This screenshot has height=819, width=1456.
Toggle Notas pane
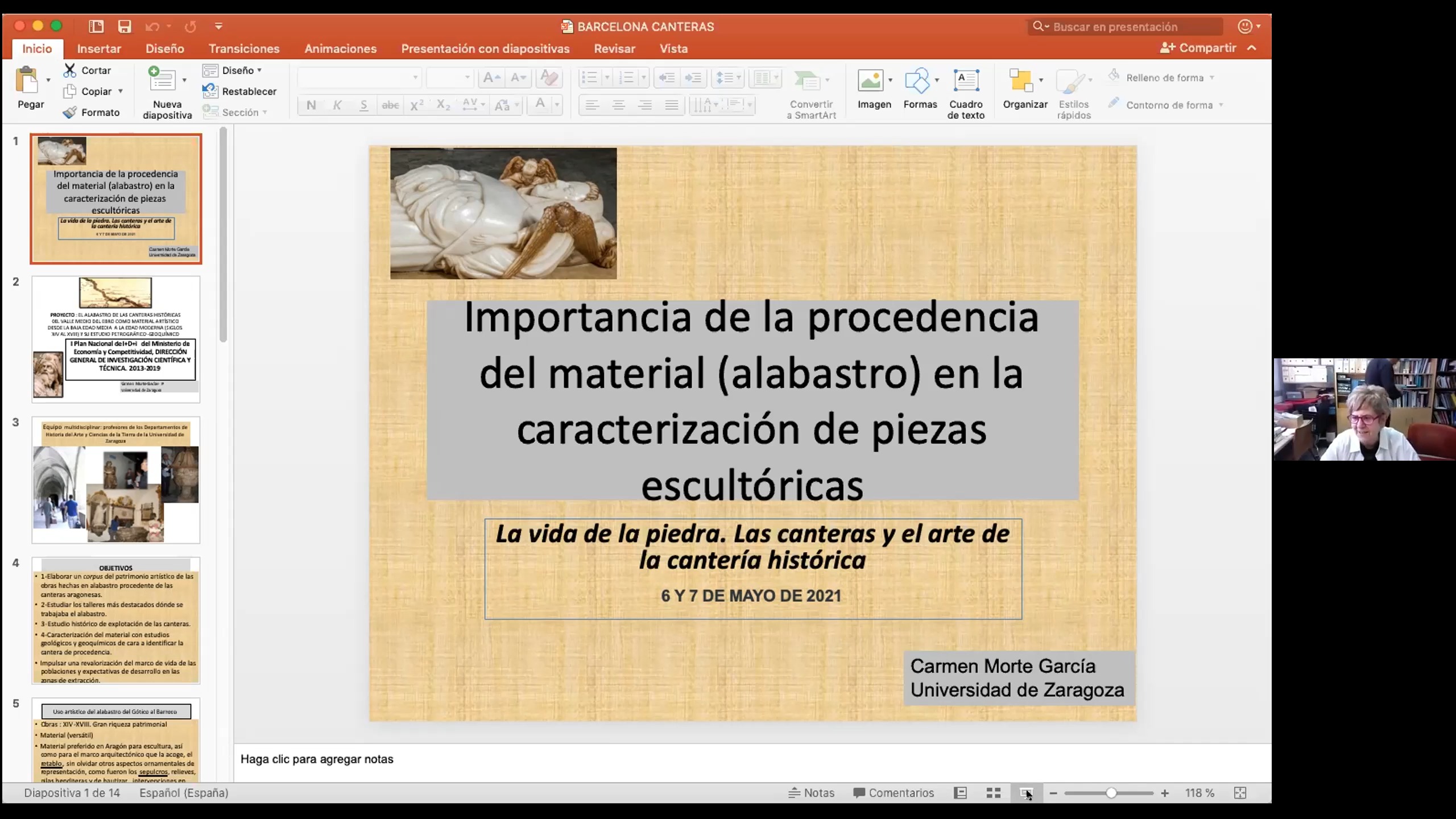tap(812, 793)
